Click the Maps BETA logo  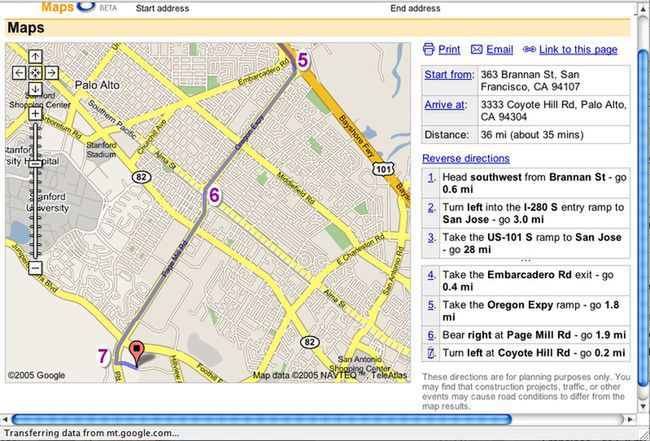pos(79,6)
